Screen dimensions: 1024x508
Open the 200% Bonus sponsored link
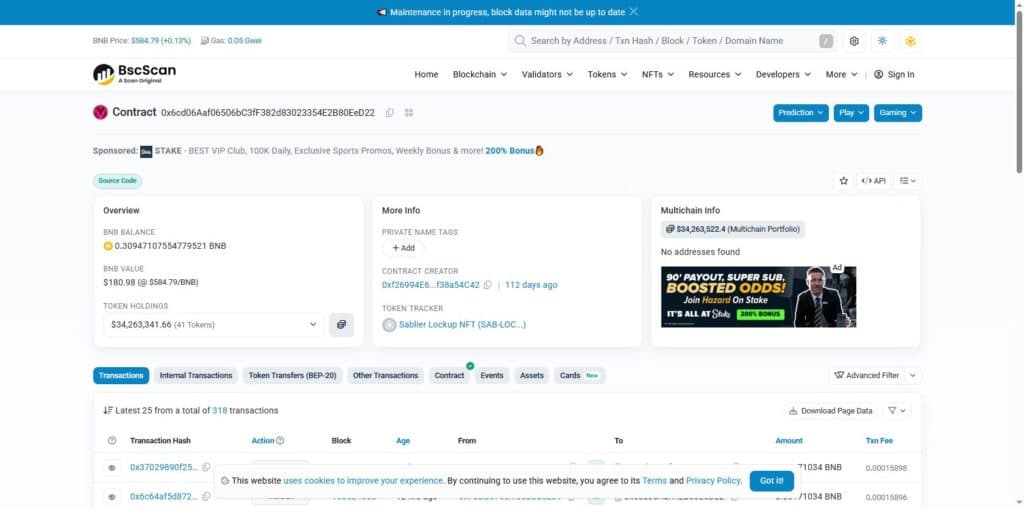tap(509, 151)
